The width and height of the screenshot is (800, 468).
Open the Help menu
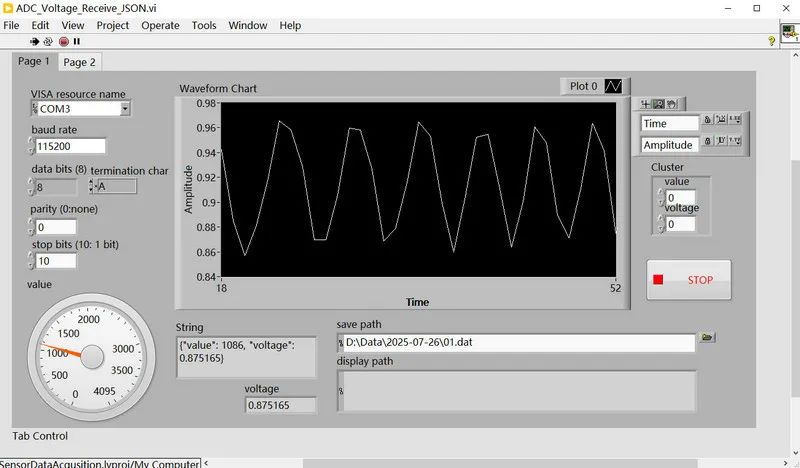coord(290,25)
